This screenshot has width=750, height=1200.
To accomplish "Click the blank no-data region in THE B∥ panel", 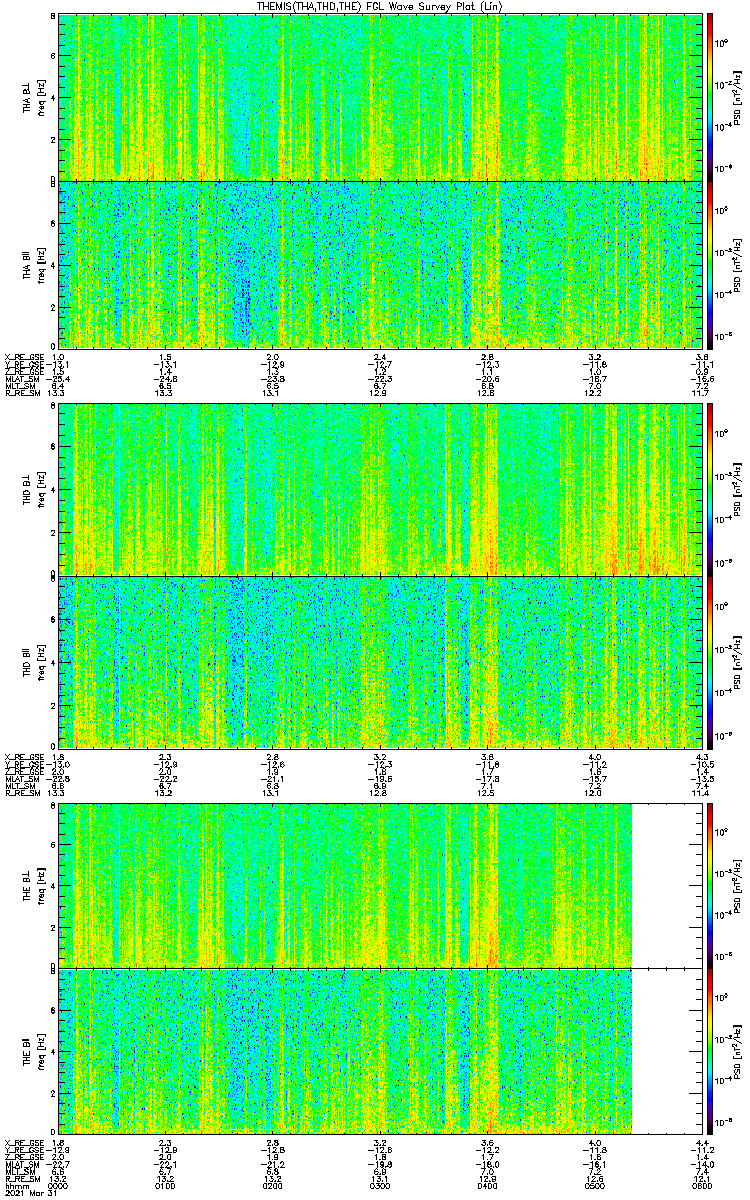I will coord(666,1050).
